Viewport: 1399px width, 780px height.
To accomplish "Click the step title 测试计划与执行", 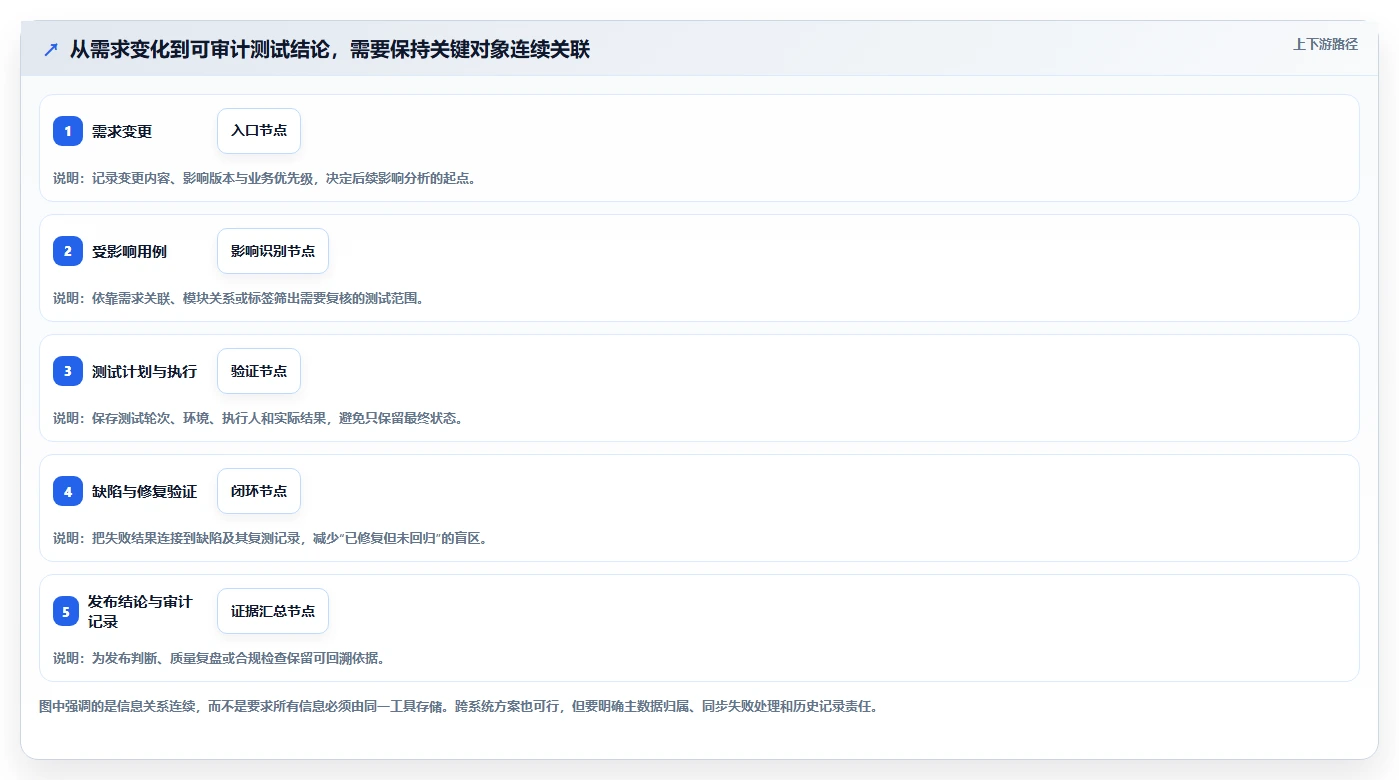I will [144, 371].
